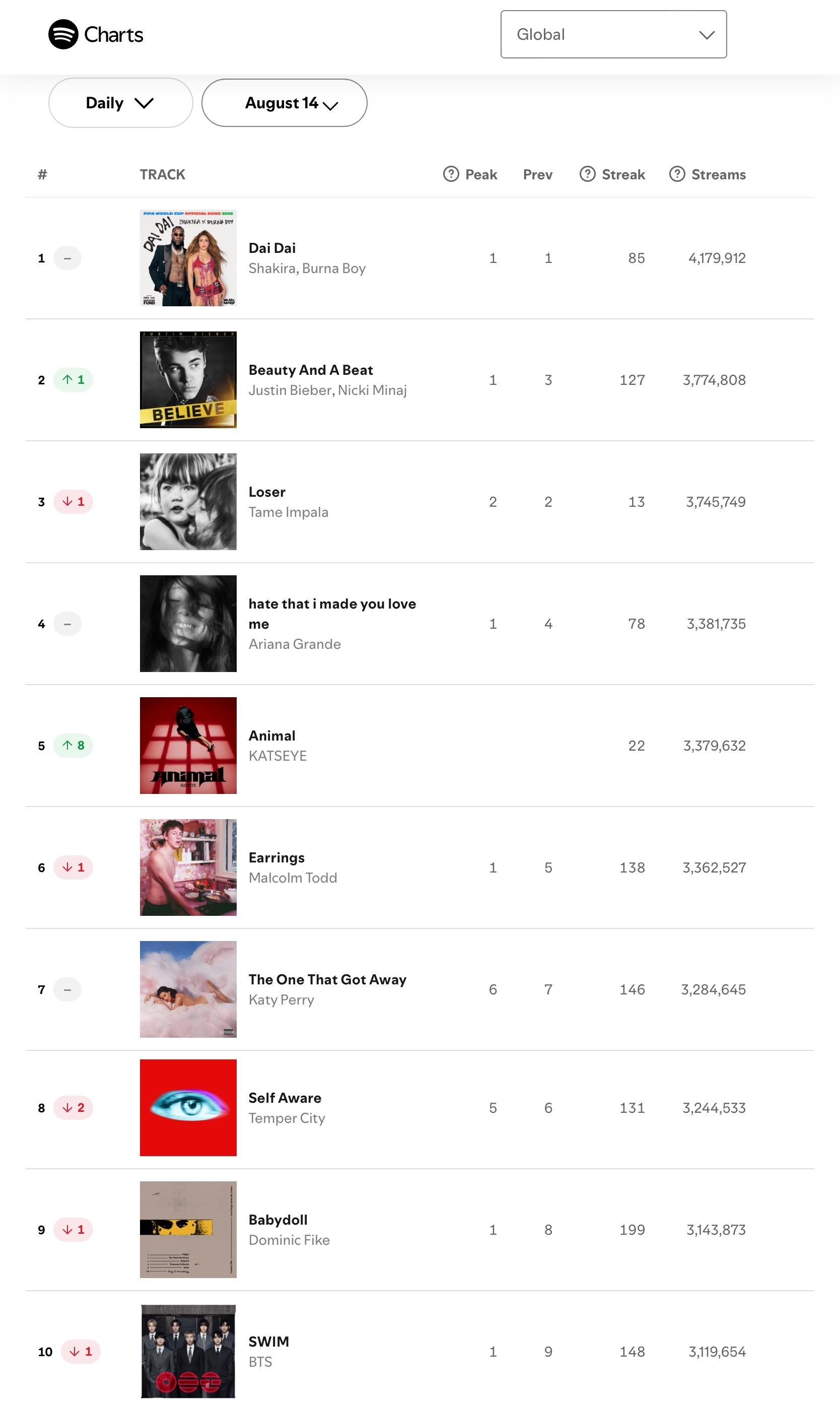This screenshot has width=840, height=1405.
Task: Click the Dominic Fike artist name
Action: (x=289, y=1240)
